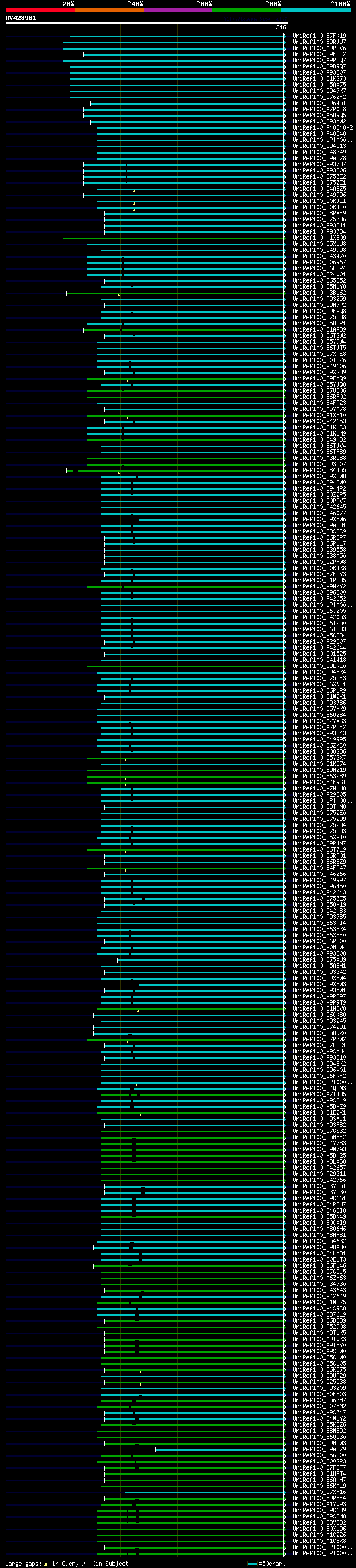Click label UniRef100_P49106
The height and width of the screenshot is (1568, 356).
tap(319, 367)
